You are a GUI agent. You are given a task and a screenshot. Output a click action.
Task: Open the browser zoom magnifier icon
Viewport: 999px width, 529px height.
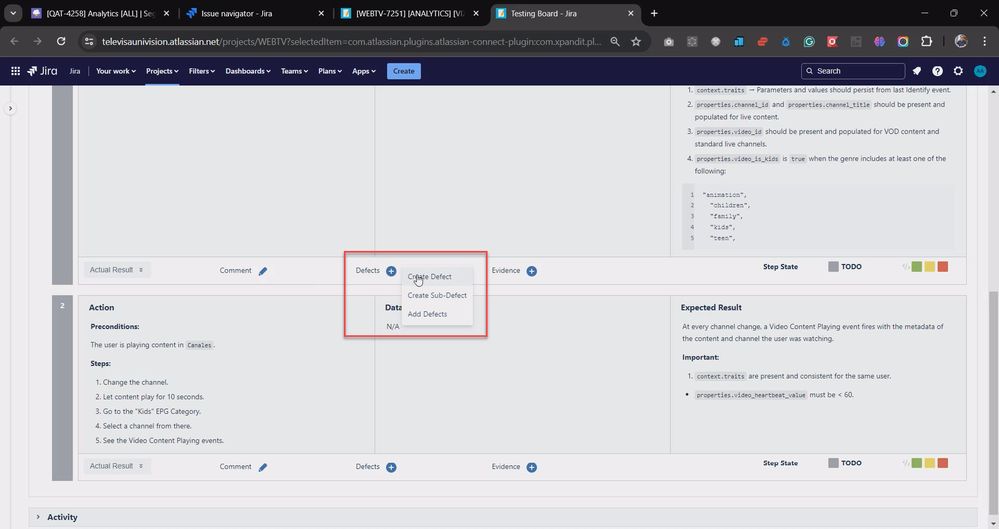615,41
